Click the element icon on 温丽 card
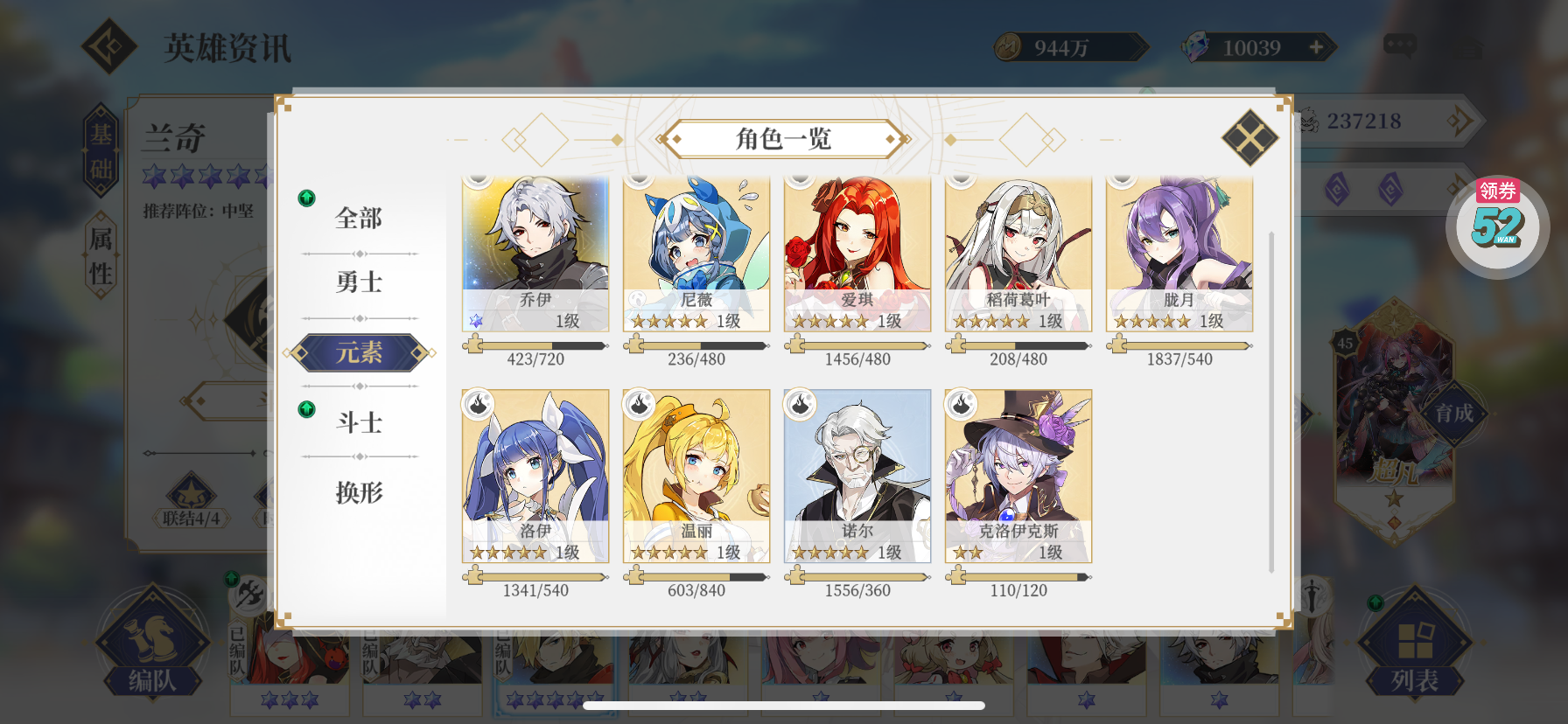The image size is (1568, 724). click(x=640, y=405)
